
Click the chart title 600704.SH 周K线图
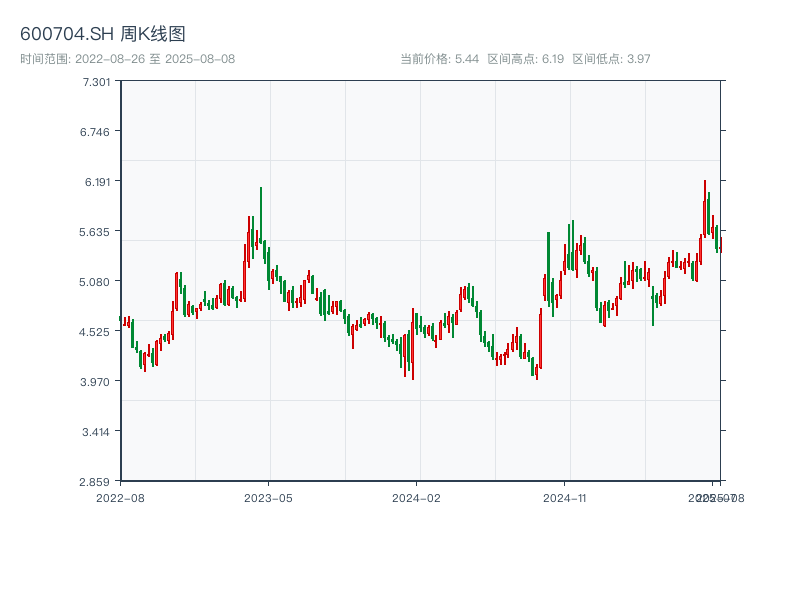pyautogui.click(x=103, y=34)
